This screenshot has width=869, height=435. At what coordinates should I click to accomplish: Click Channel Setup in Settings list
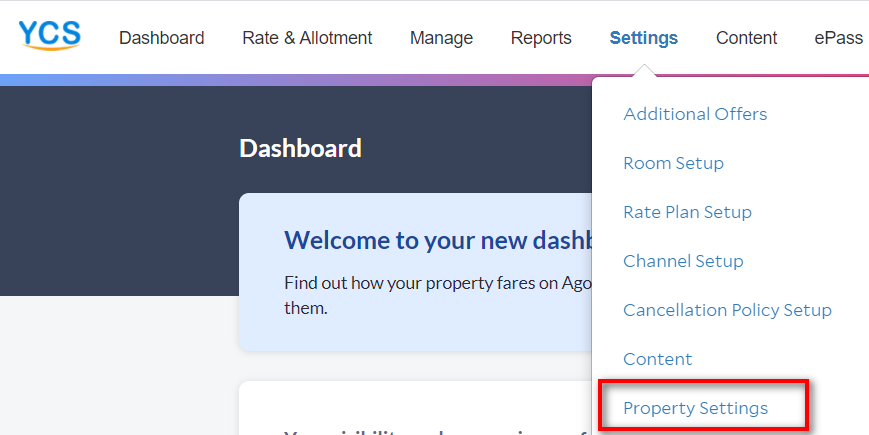click(683, 260)
